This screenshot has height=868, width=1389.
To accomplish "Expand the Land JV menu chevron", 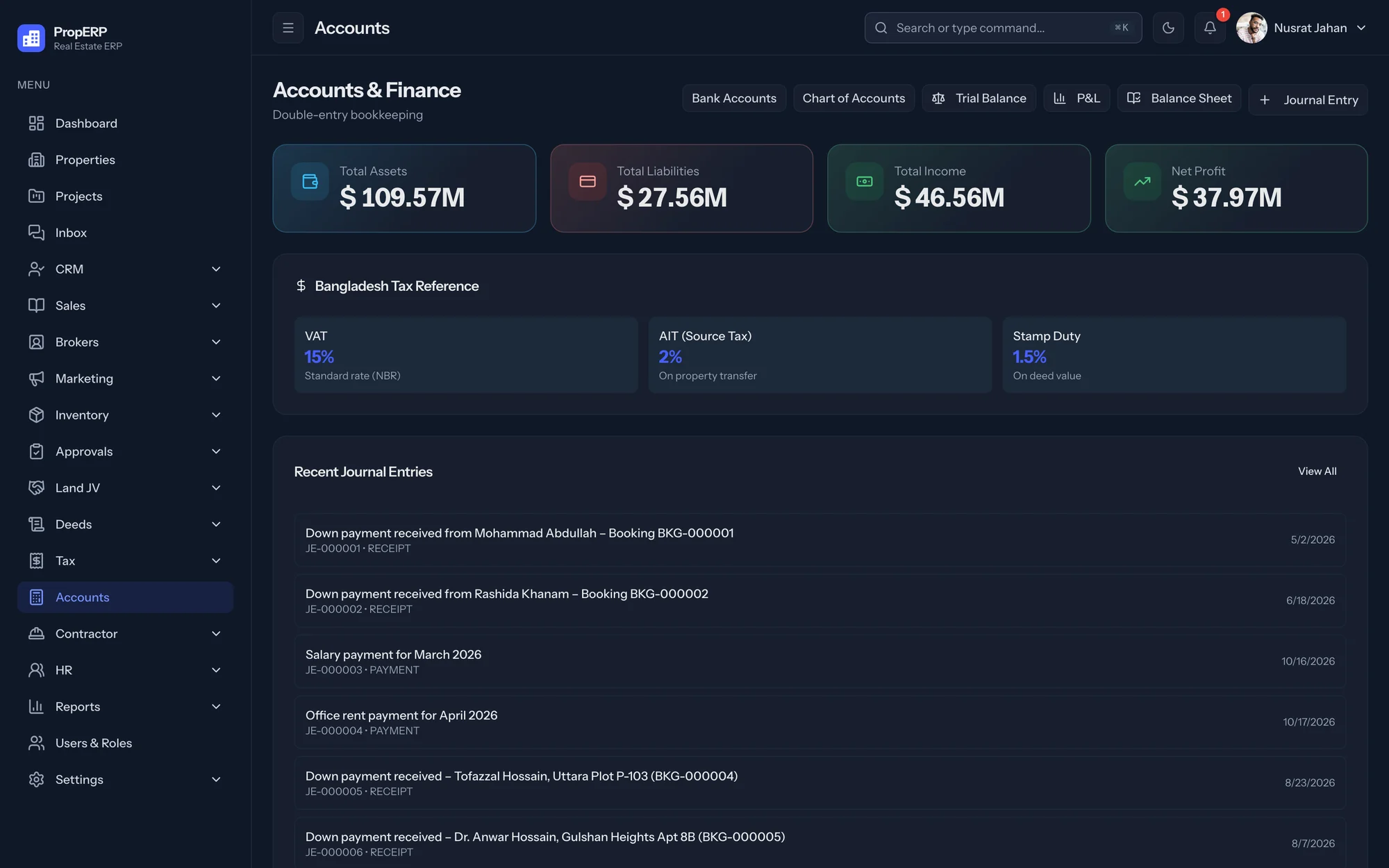I will pyautogui.click(x=216, y=488).
